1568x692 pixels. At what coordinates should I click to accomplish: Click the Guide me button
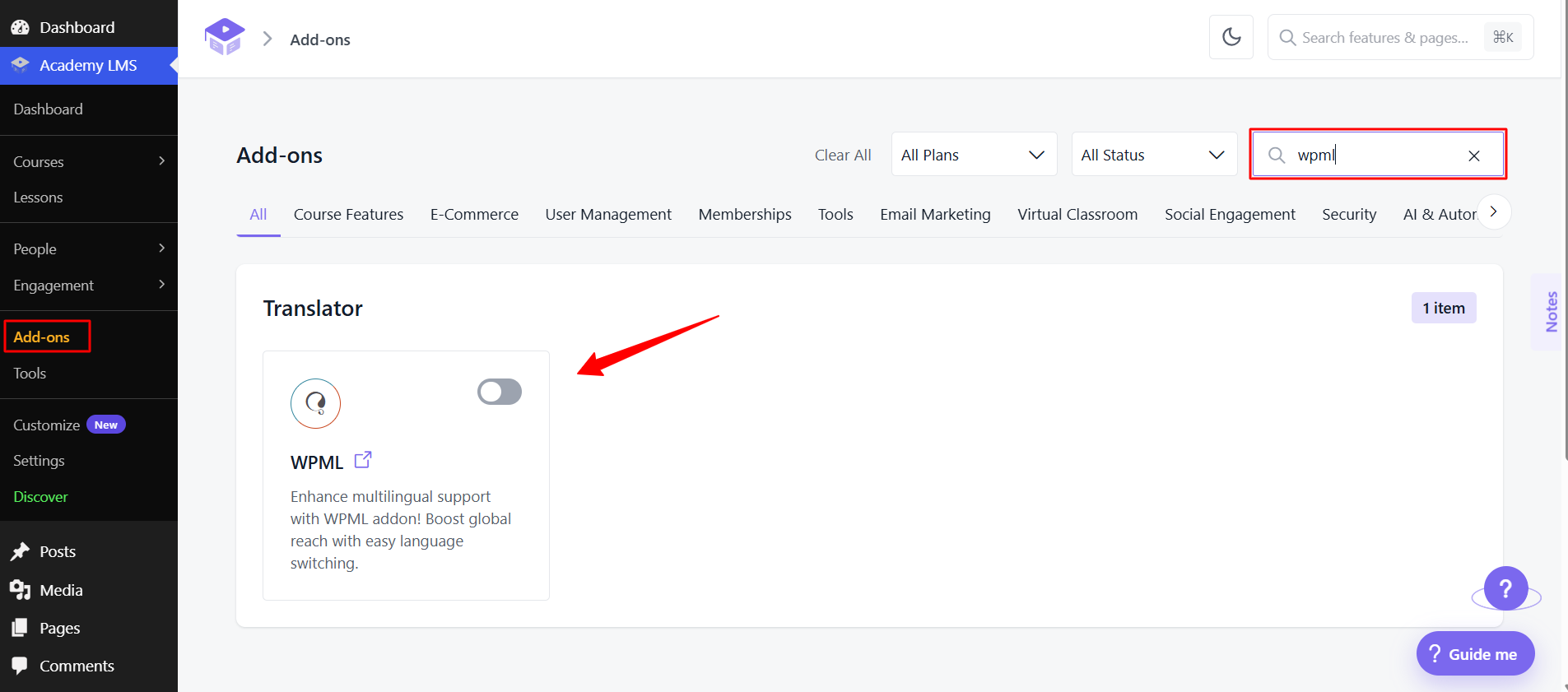(x=1475, y=653)
